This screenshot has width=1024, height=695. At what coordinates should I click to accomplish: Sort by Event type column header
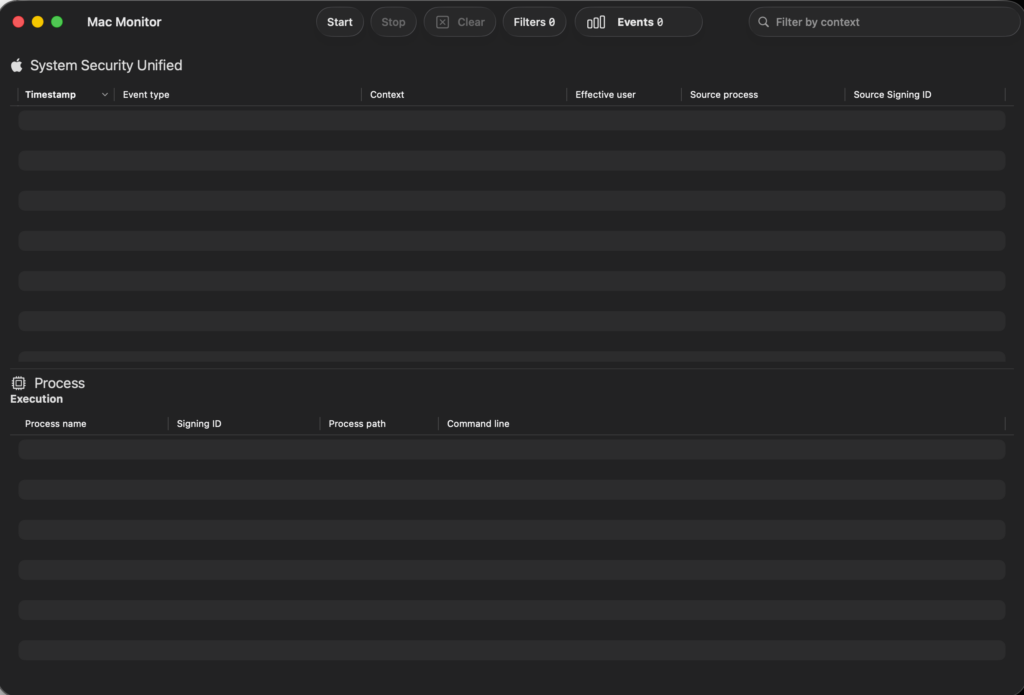coord(146,95)
